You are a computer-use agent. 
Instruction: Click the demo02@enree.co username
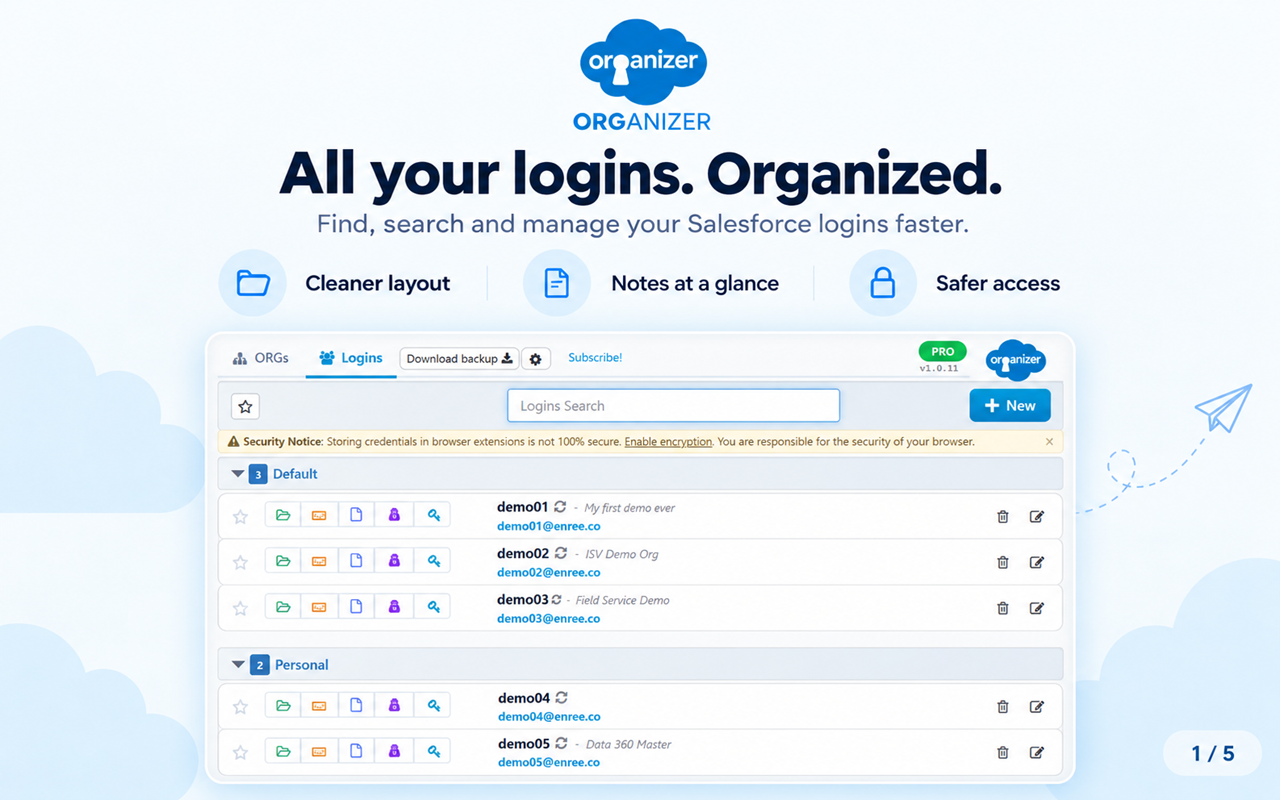pos(549,572)
